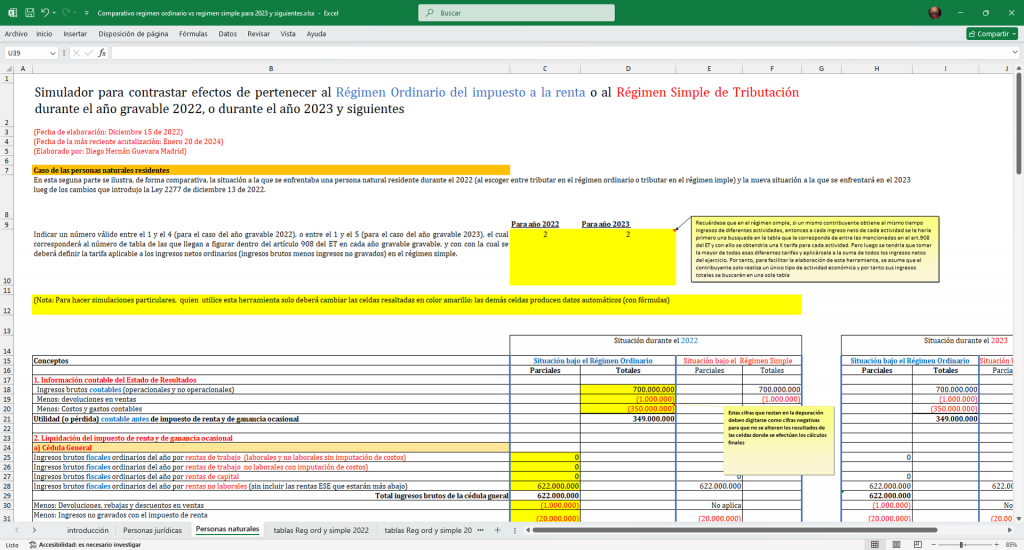Image resolution: width=1024 pixels, height=550 pixels.
Task: Click the 'Conceptos' header cell
Action: (x=271, y=361)
